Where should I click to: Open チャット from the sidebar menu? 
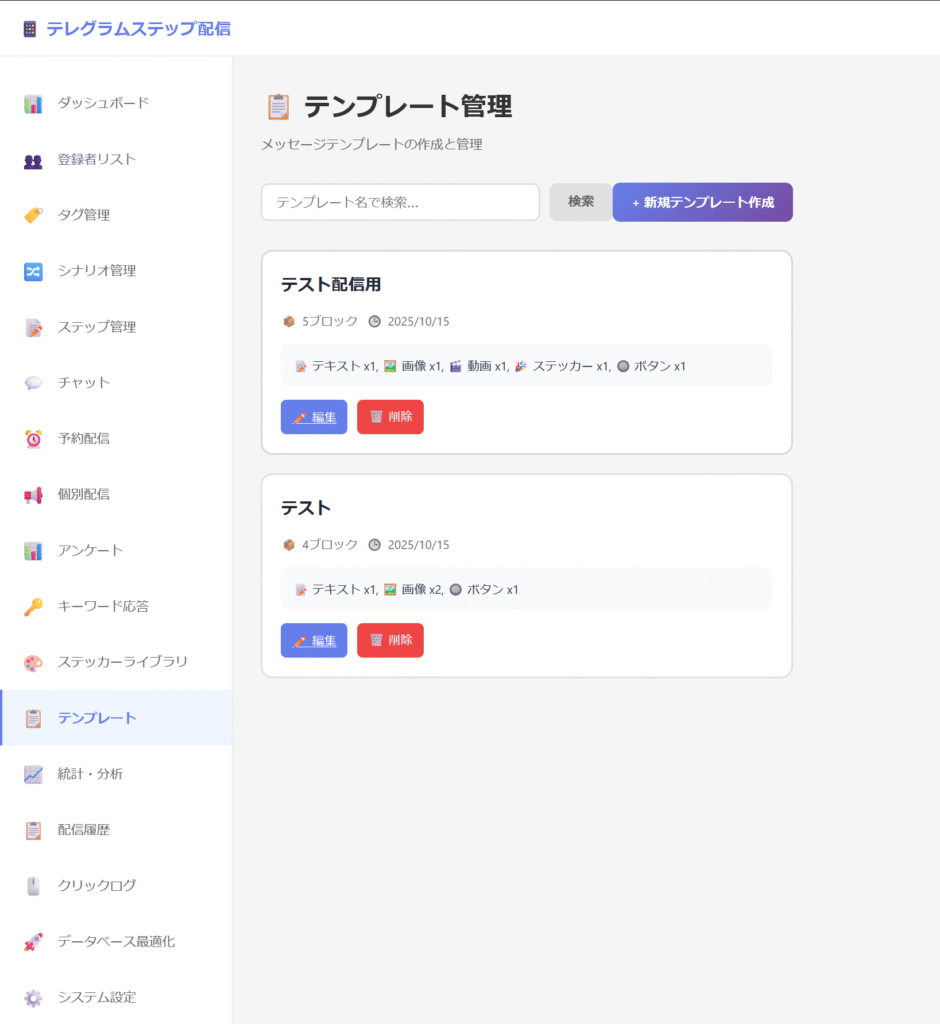point(84,382)
